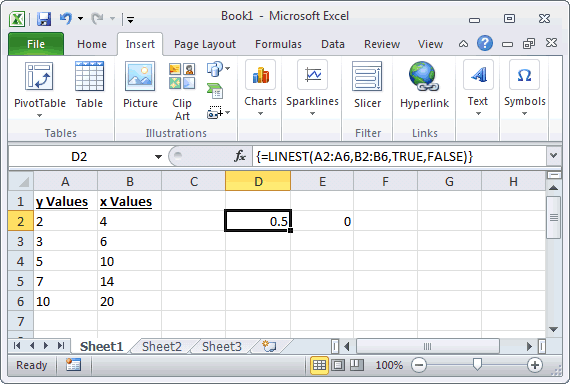Screen dimensions: 570x384
Task: Insert a PivotTable
Action: tap(39, 89)
